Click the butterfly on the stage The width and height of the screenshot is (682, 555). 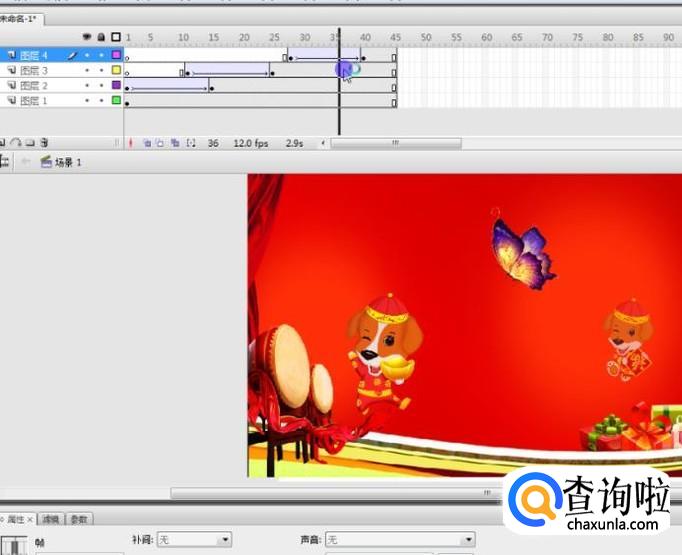(523, 253)
